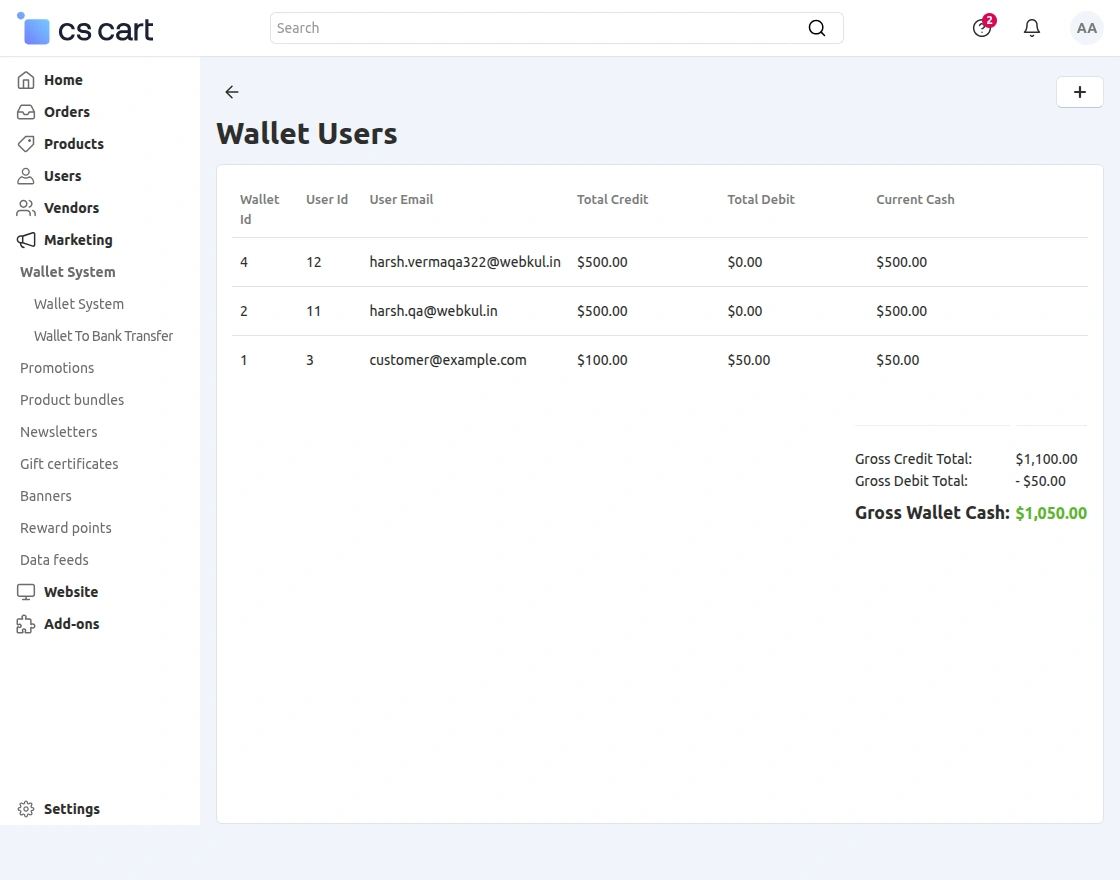This screenshot has height=880, width=1120.
Task: Select Wallet System in sidebar
Action: click(x=79, y=304)
